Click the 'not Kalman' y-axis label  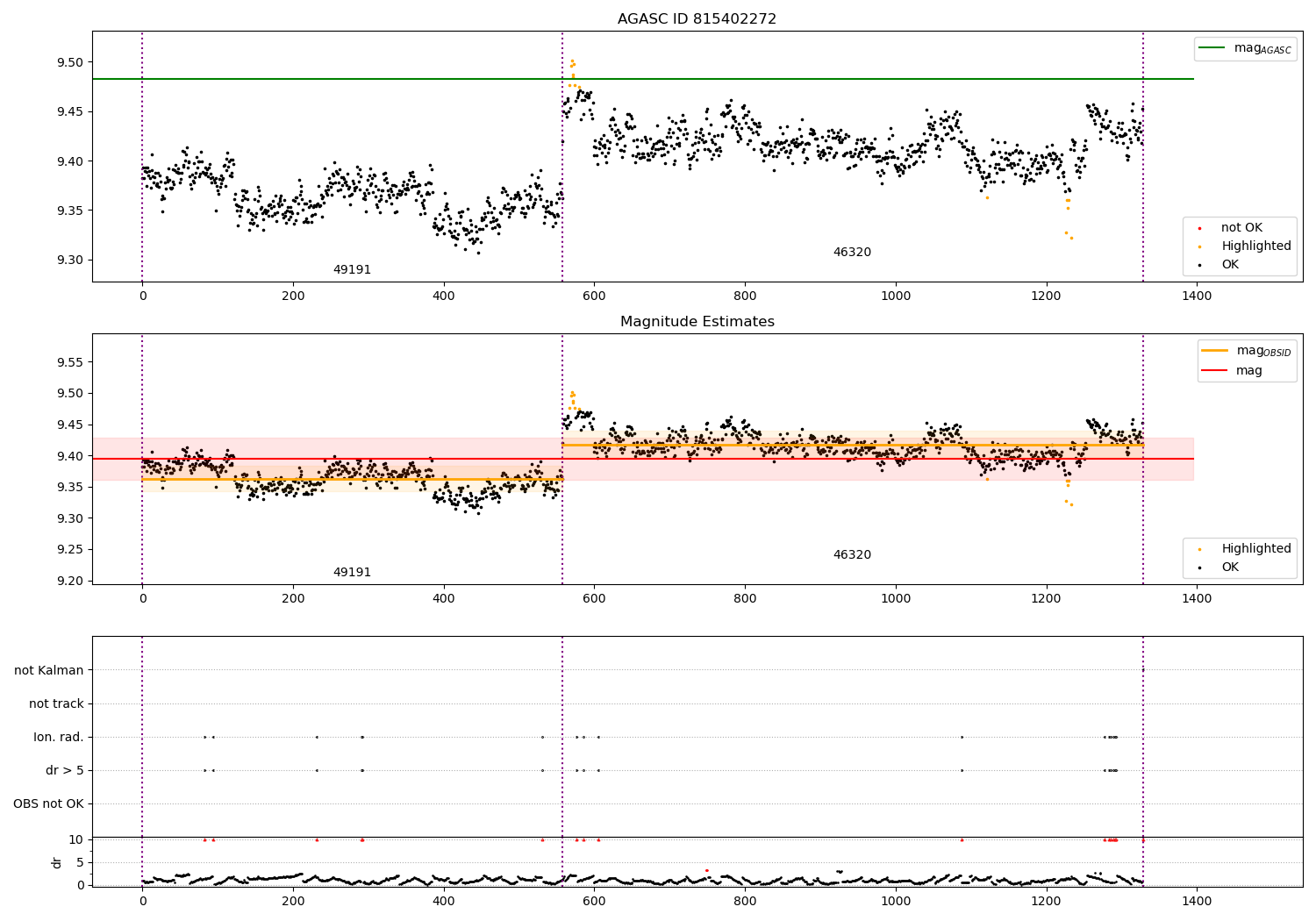point(49,670)
